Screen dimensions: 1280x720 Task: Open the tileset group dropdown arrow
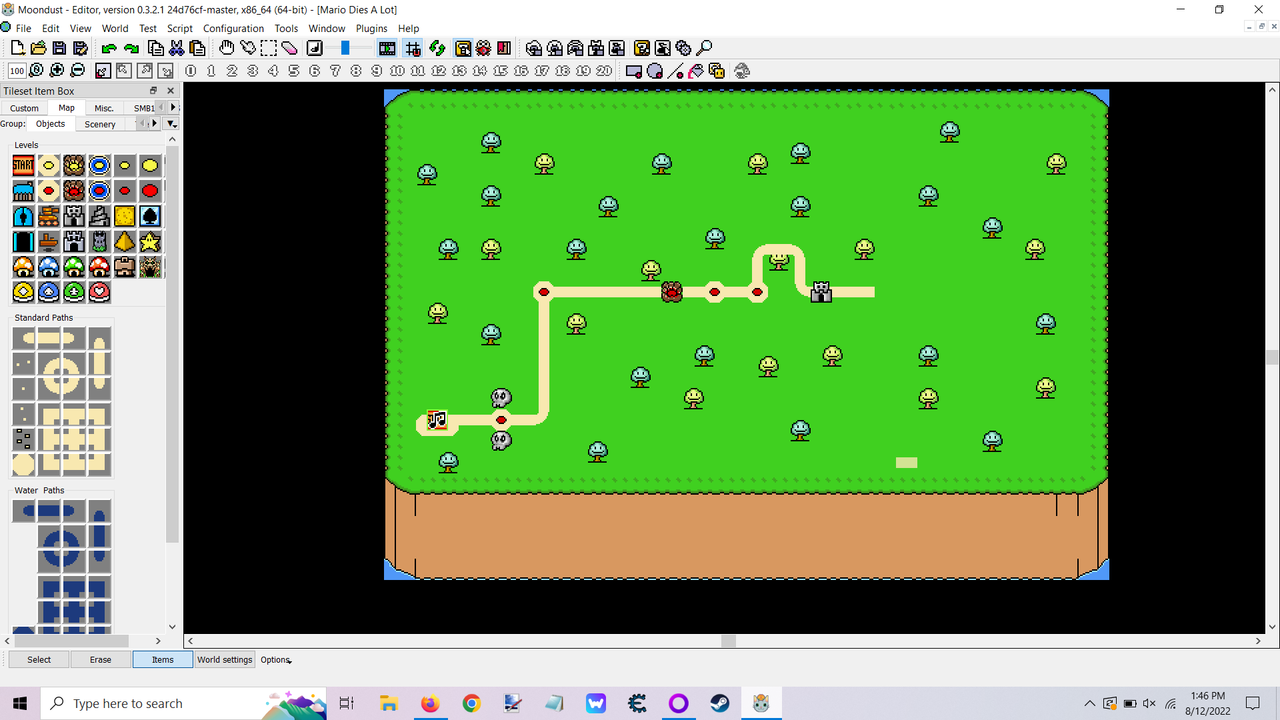click(x=172, y=124)
